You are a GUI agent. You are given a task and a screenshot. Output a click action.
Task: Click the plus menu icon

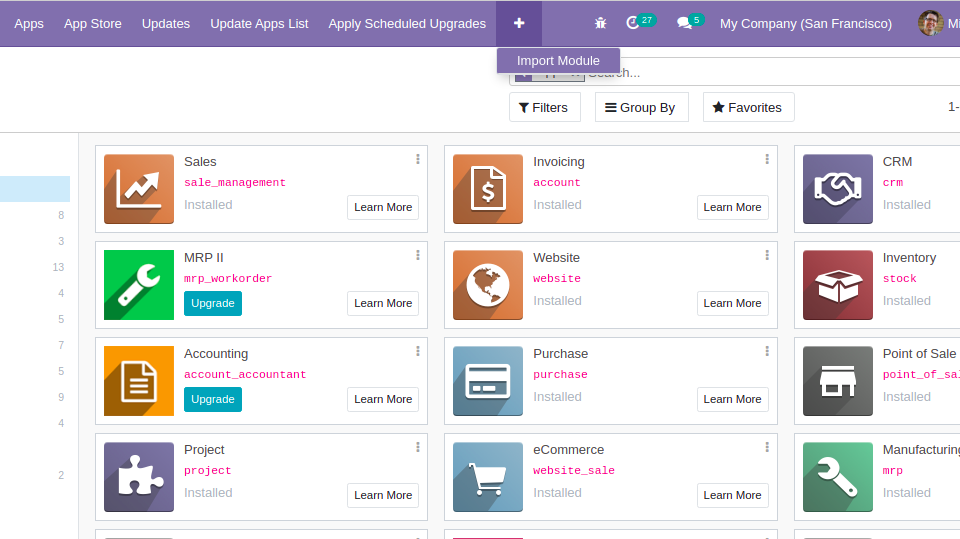519,23
